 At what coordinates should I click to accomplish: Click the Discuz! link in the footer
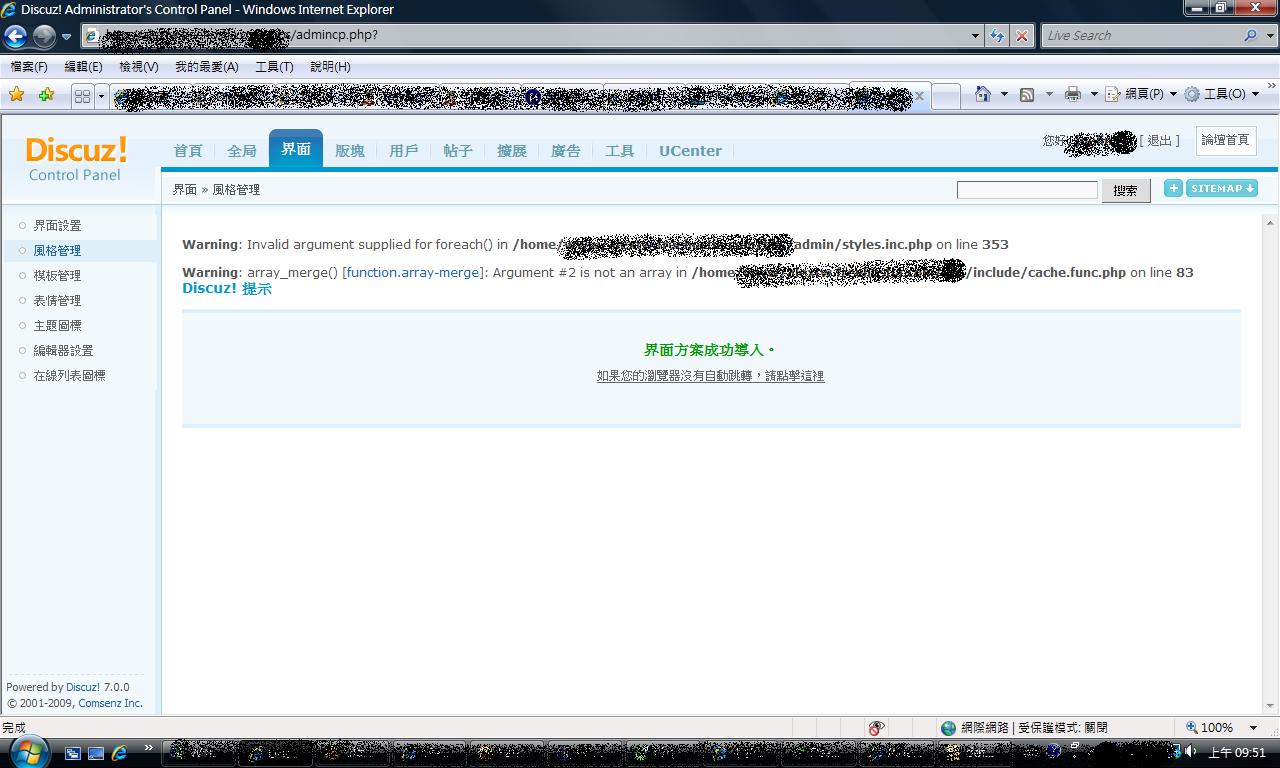pos(83,687)
